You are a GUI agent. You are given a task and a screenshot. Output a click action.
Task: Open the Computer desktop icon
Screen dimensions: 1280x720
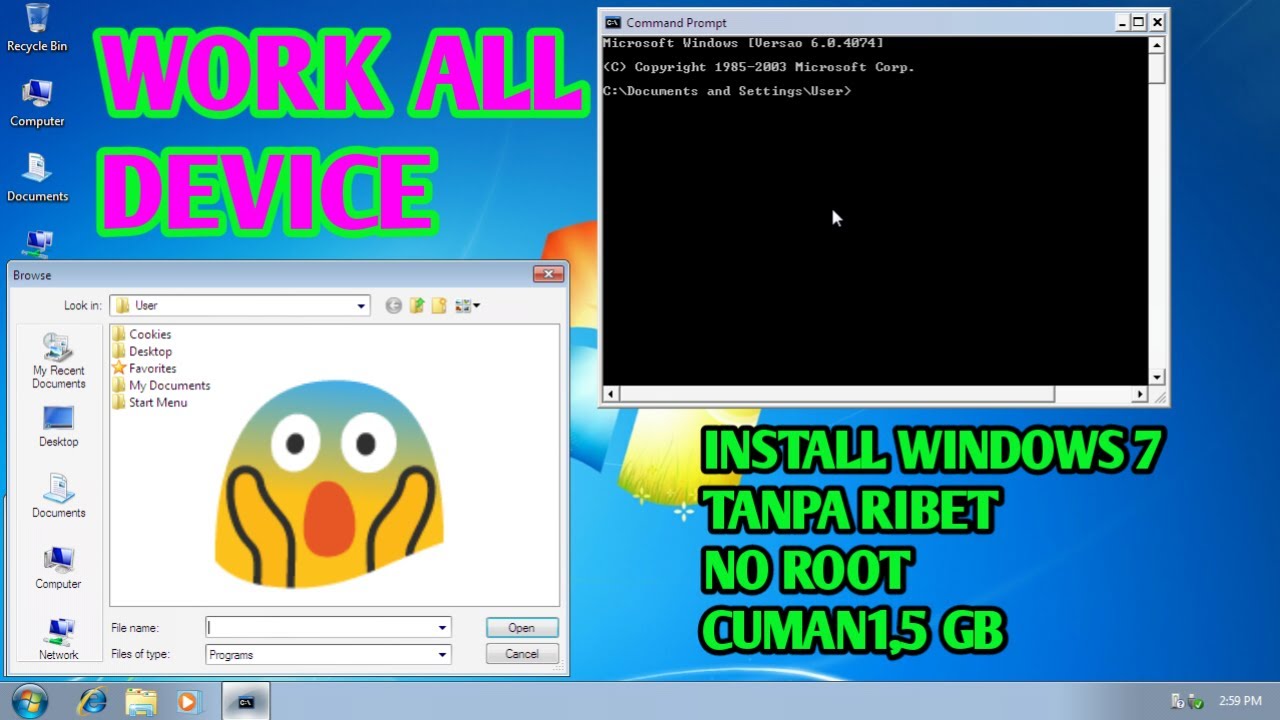click(x=37, y=103)
